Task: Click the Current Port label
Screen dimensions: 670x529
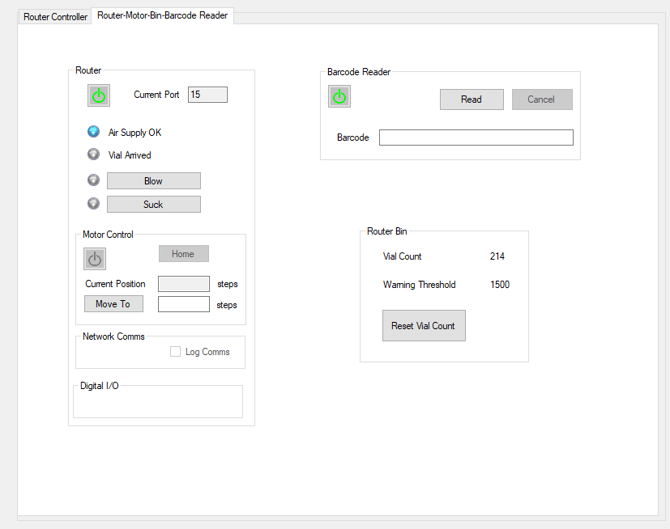Action: pyautogui.click(x=156, y=94)
